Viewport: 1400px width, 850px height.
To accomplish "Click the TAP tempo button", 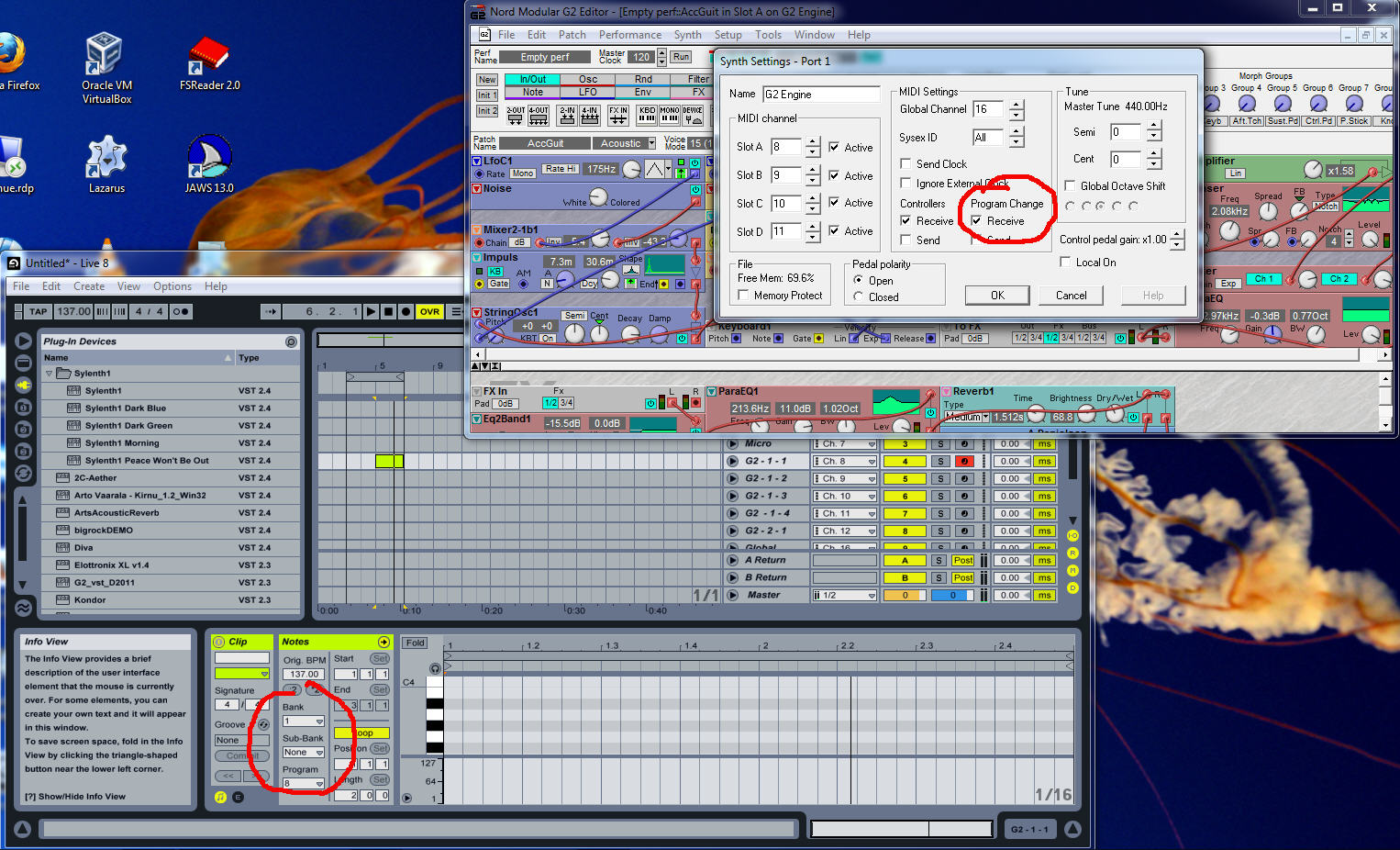I will point(38,312).
